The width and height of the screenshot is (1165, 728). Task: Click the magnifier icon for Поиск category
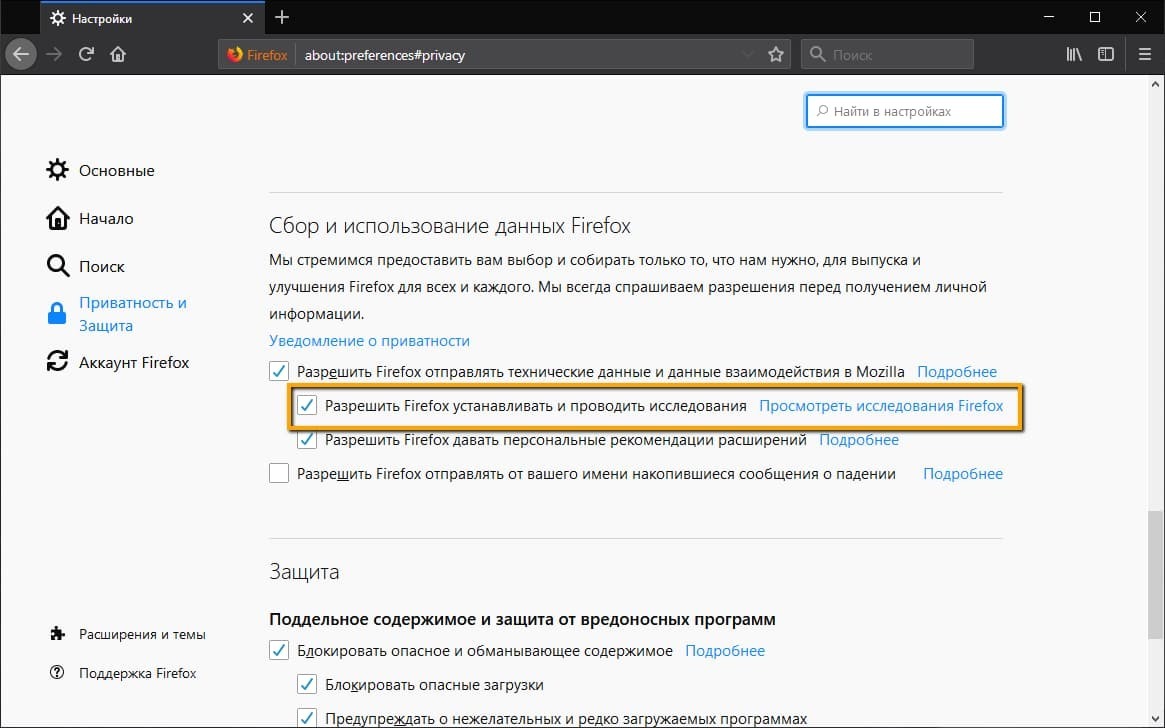(x=57, y=266)
